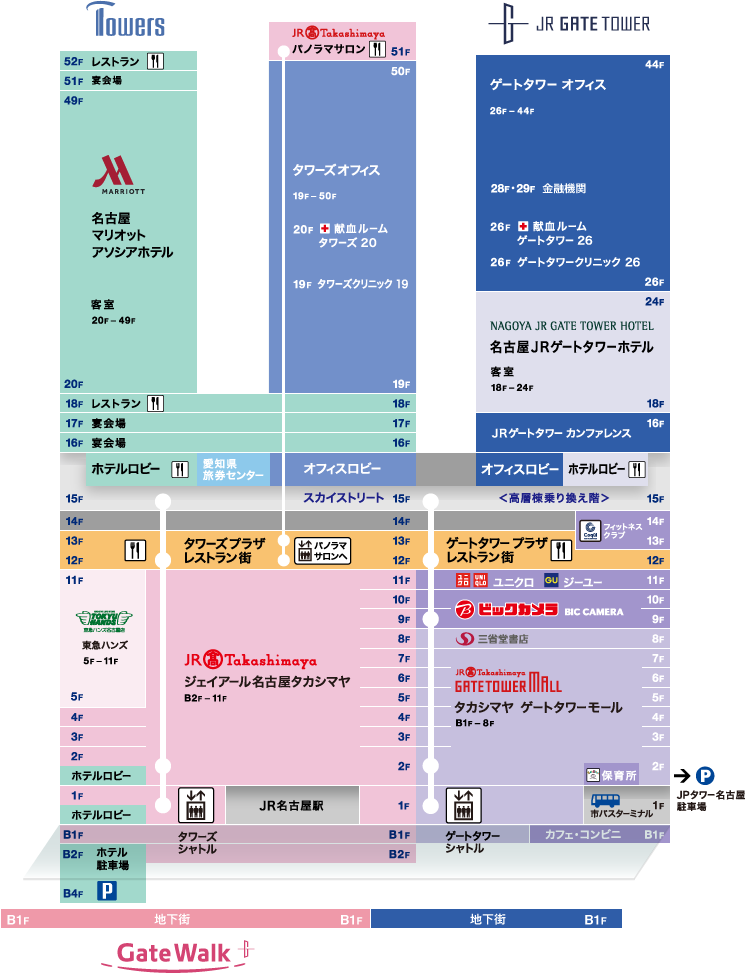
Task: Click the ゲートタワー オフィス label
Action: (547, 84)
